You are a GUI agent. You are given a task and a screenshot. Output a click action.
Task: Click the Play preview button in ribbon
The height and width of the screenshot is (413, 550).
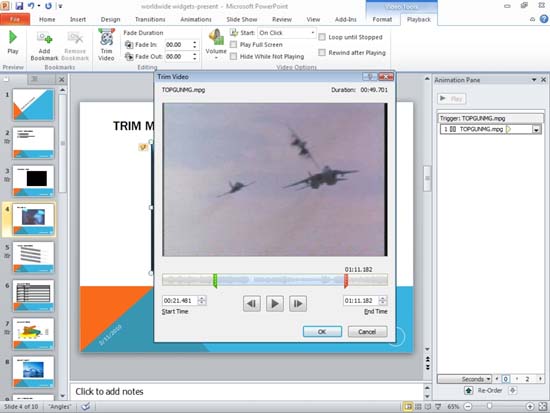(x=13, y=42)
